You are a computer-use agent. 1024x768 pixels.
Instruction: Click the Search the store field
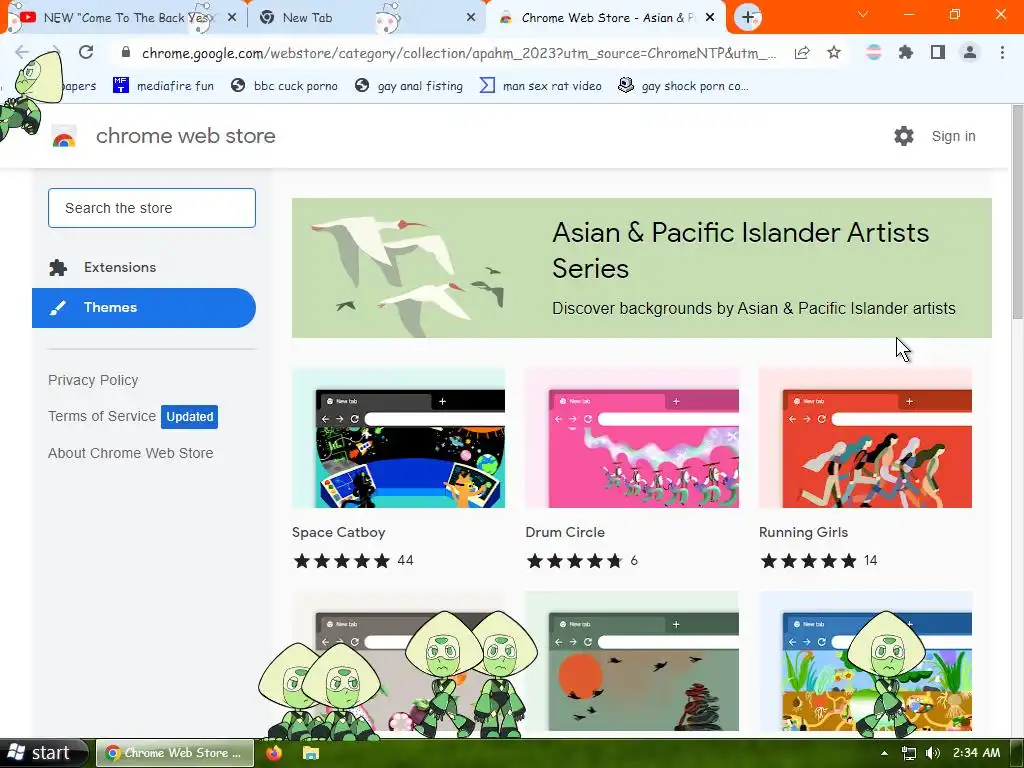click(152, 208)
